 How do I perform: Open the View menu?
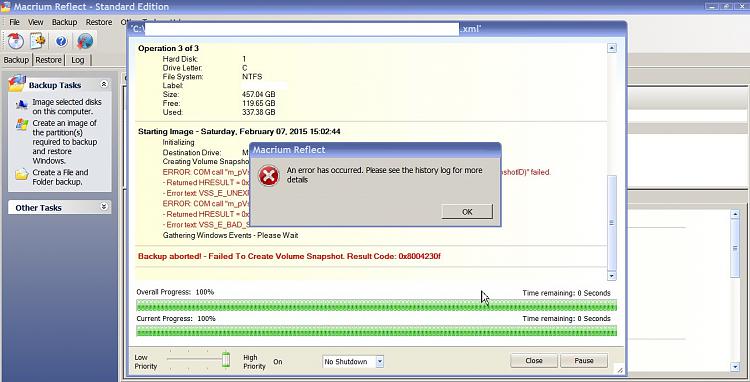click(35, 22)
